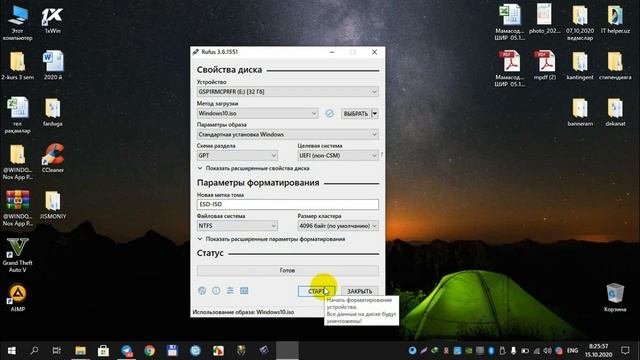Open Rufus about info icon

(216, 291)
